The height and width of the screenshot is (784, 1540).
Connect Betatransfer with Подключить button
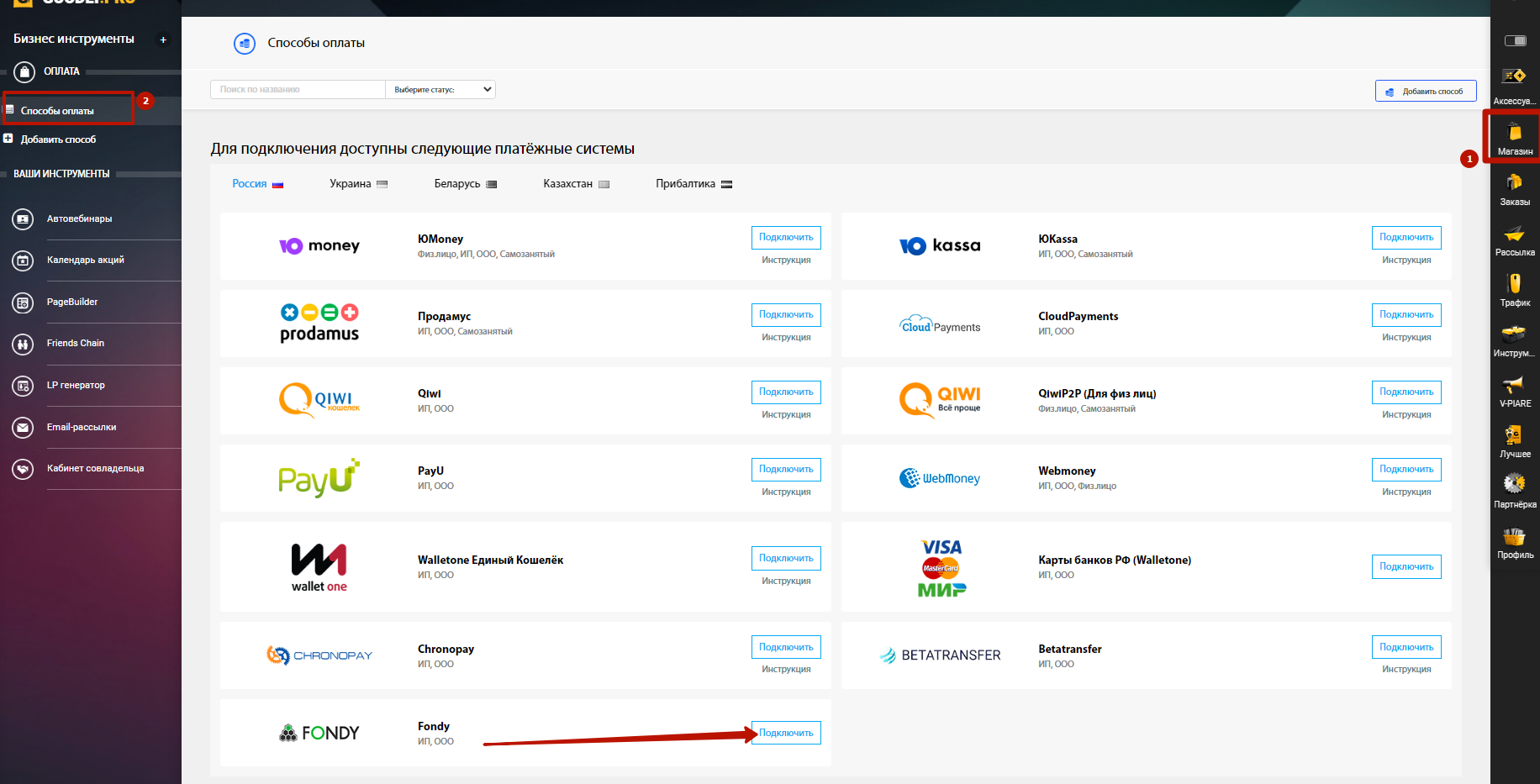(x=1406, y=647)
